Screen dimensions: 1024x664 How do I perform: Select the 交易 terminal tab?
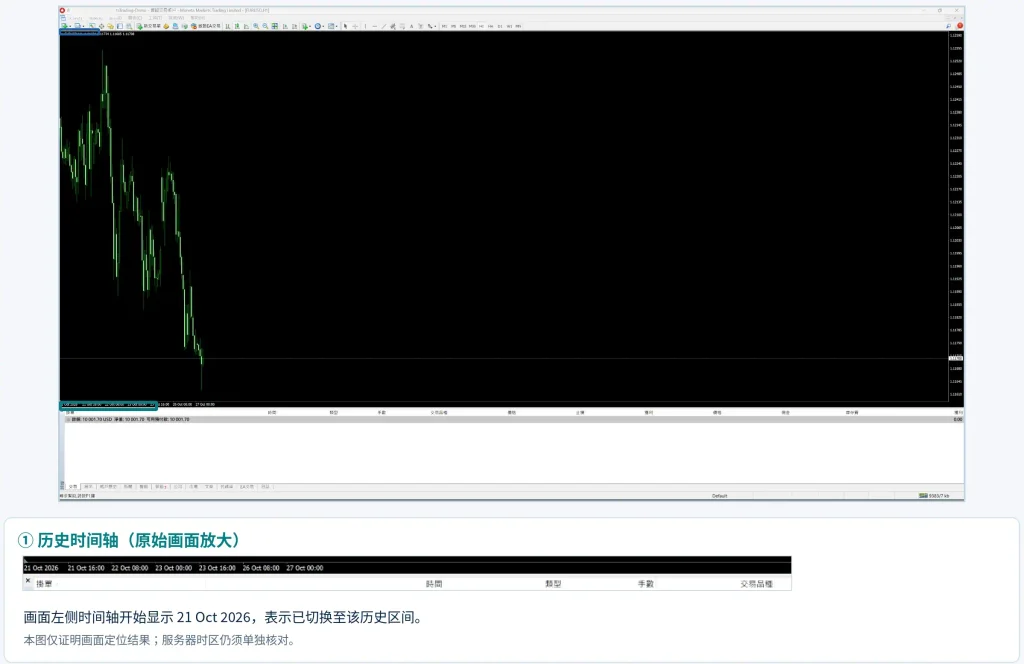(x=73, y=486)
